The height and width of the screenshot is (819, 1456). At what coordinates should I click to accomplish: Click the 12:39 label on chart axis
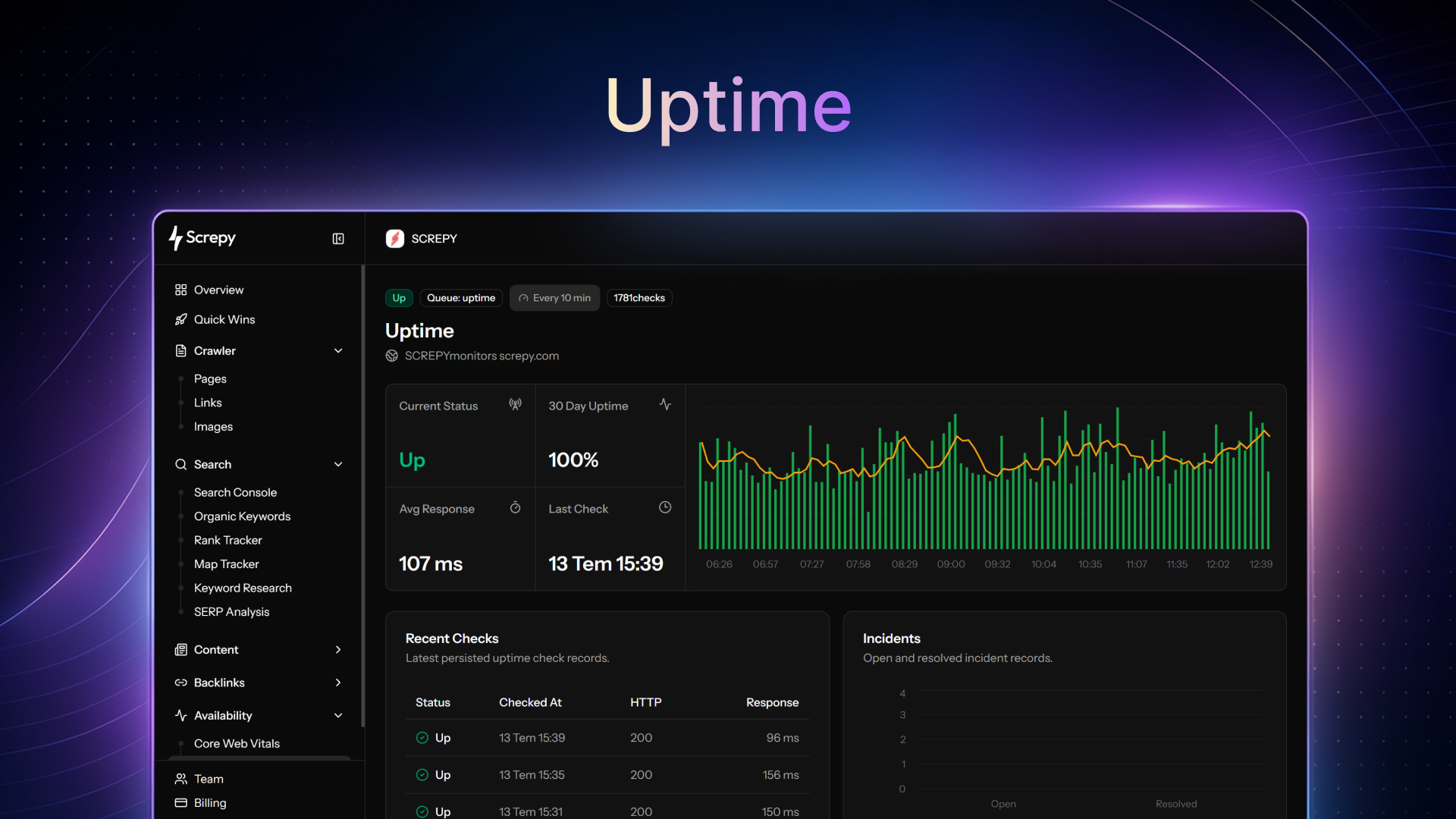coord(1261,564)
